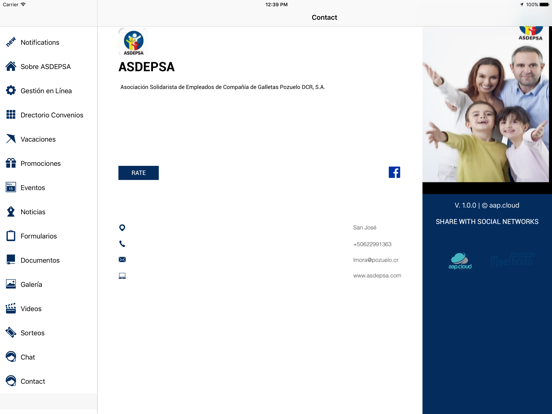Click the location pin icon
Screen dimensions: 552x414
122,228
